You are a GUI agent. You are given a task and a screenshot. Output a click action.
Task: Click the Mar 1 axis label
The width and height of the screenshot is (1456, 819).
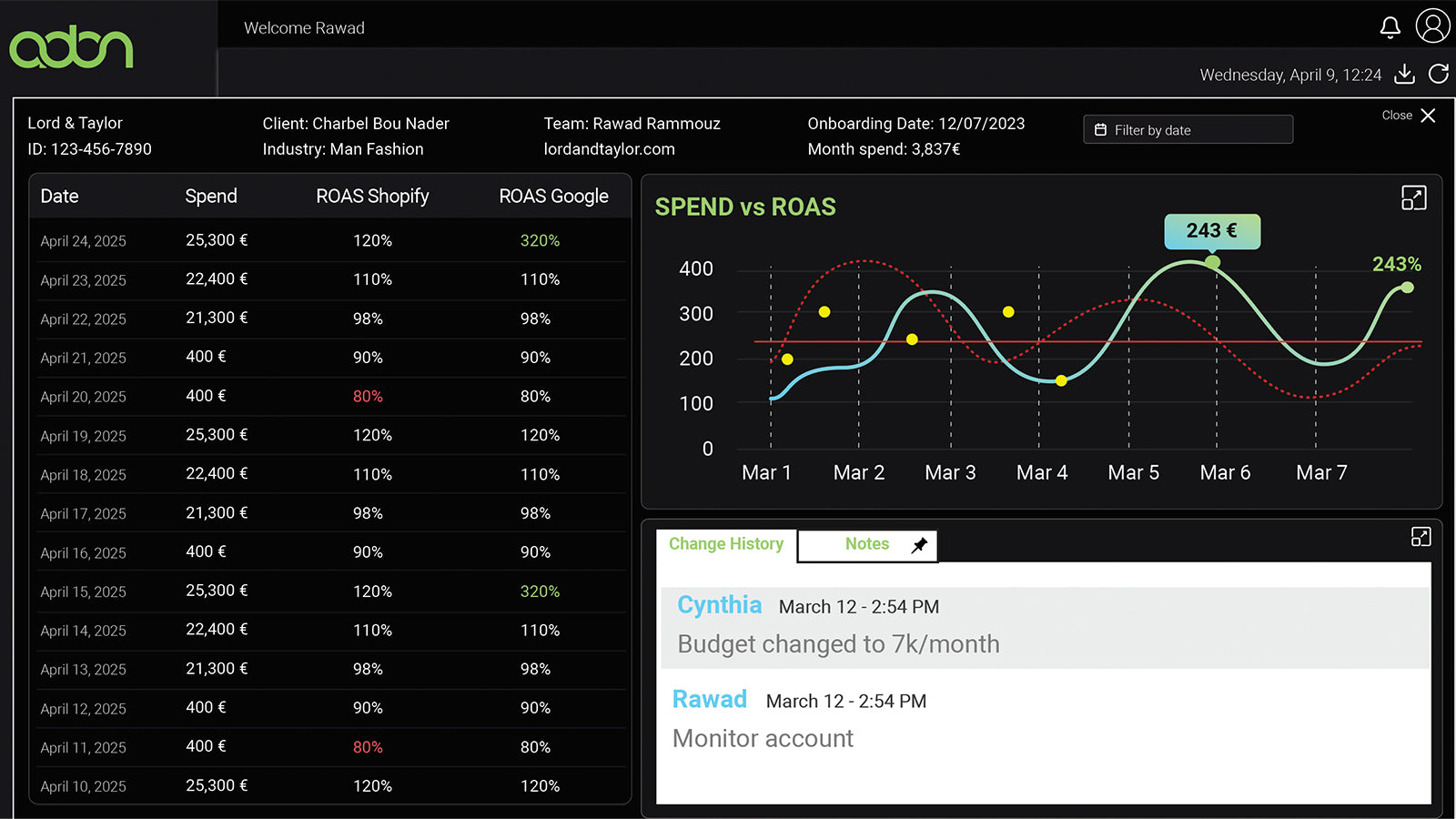[766, 473]
